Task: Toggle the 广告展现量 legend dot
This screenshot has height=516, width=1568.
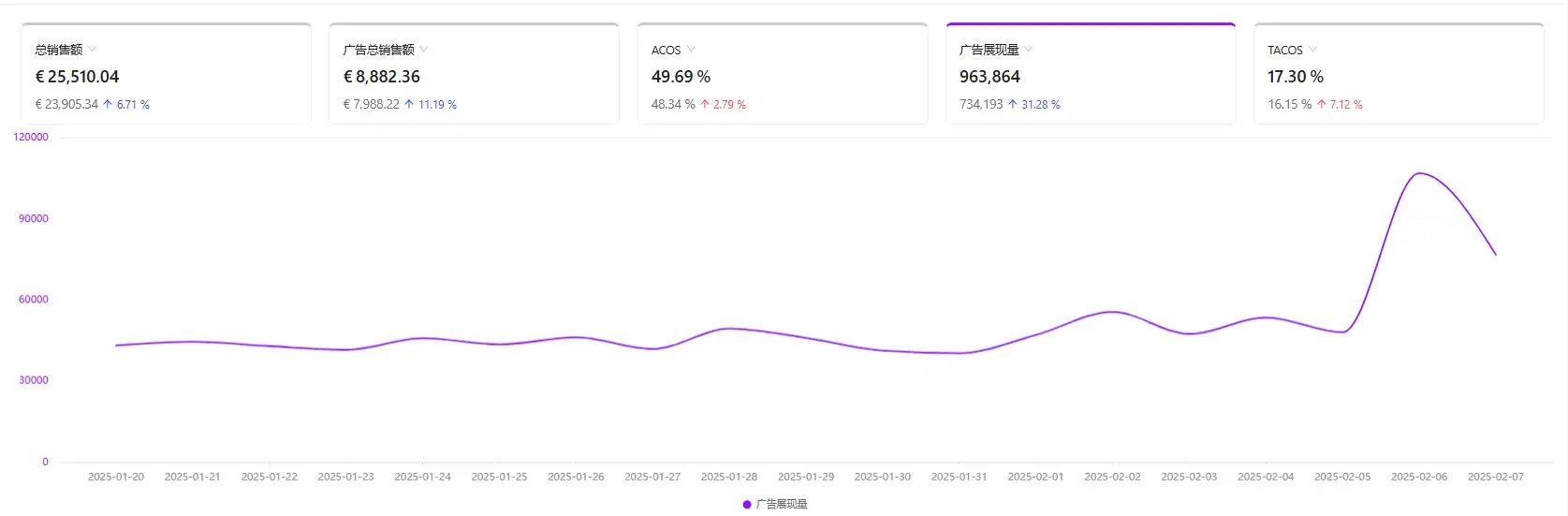Action: 747,504
